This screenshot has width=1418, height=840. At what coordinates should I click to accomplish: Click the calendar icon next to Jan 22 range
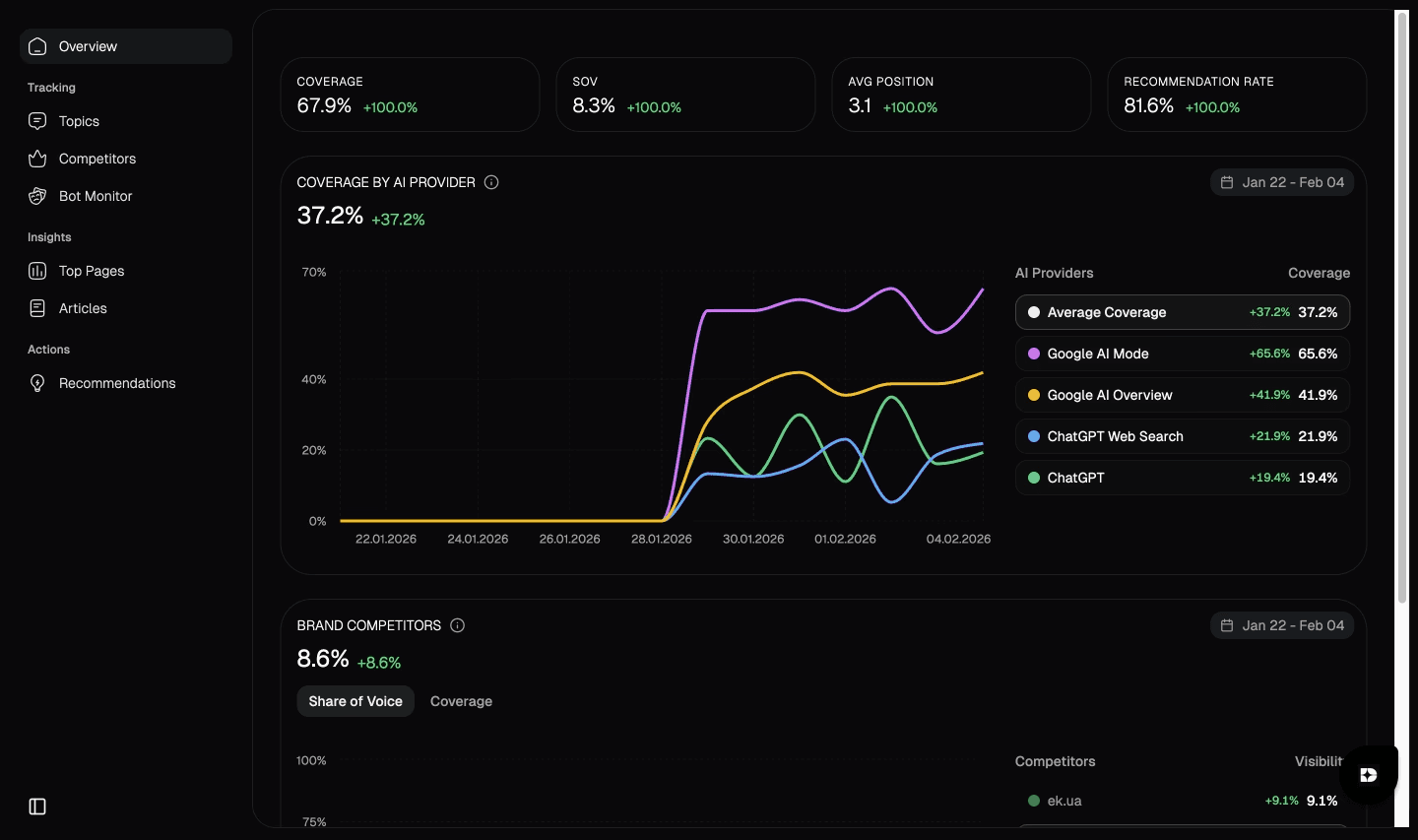pos(1227,182)
